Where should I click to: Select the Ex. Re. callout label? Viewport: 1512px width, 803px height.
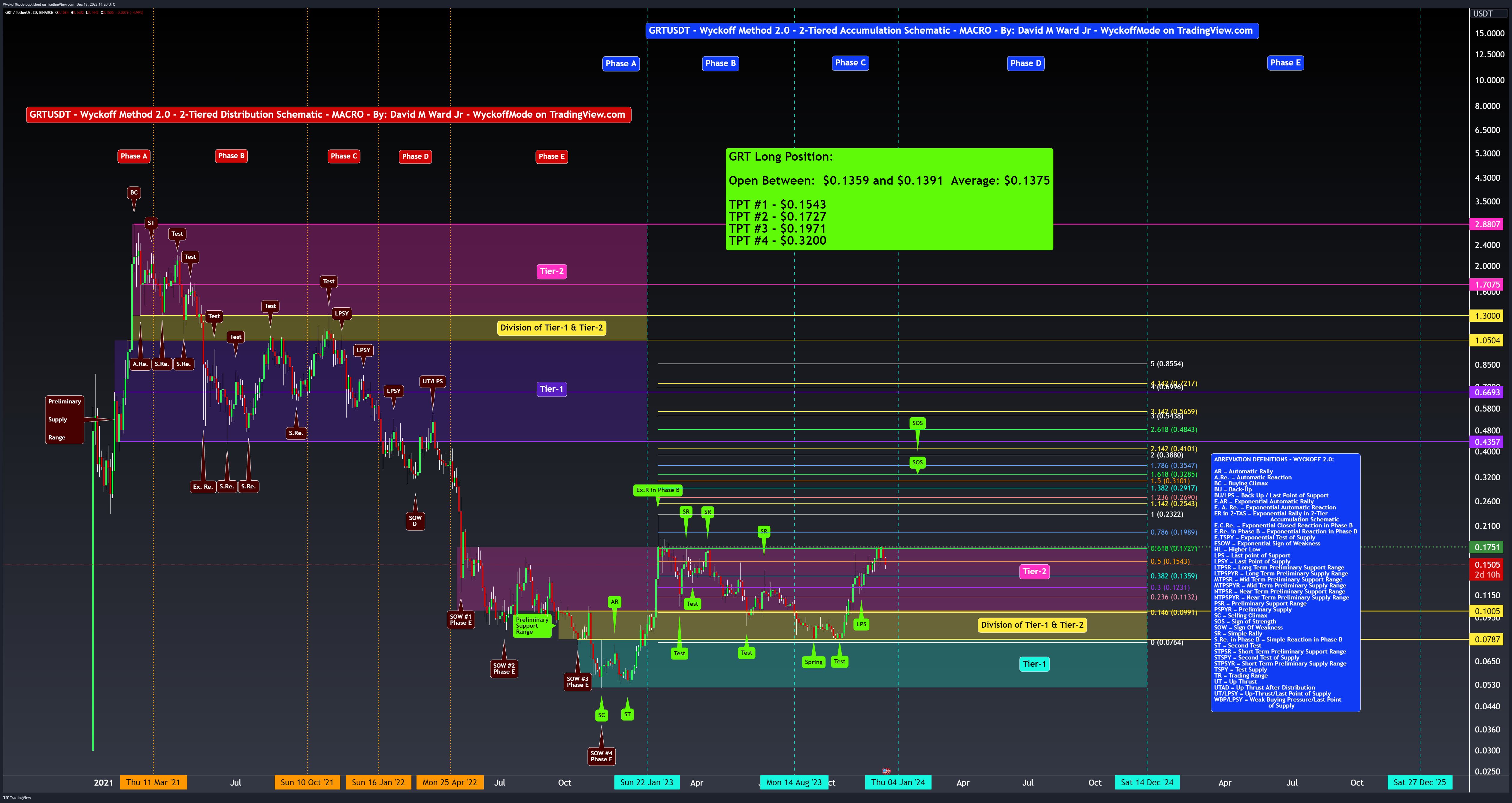[x=203, y=487]
